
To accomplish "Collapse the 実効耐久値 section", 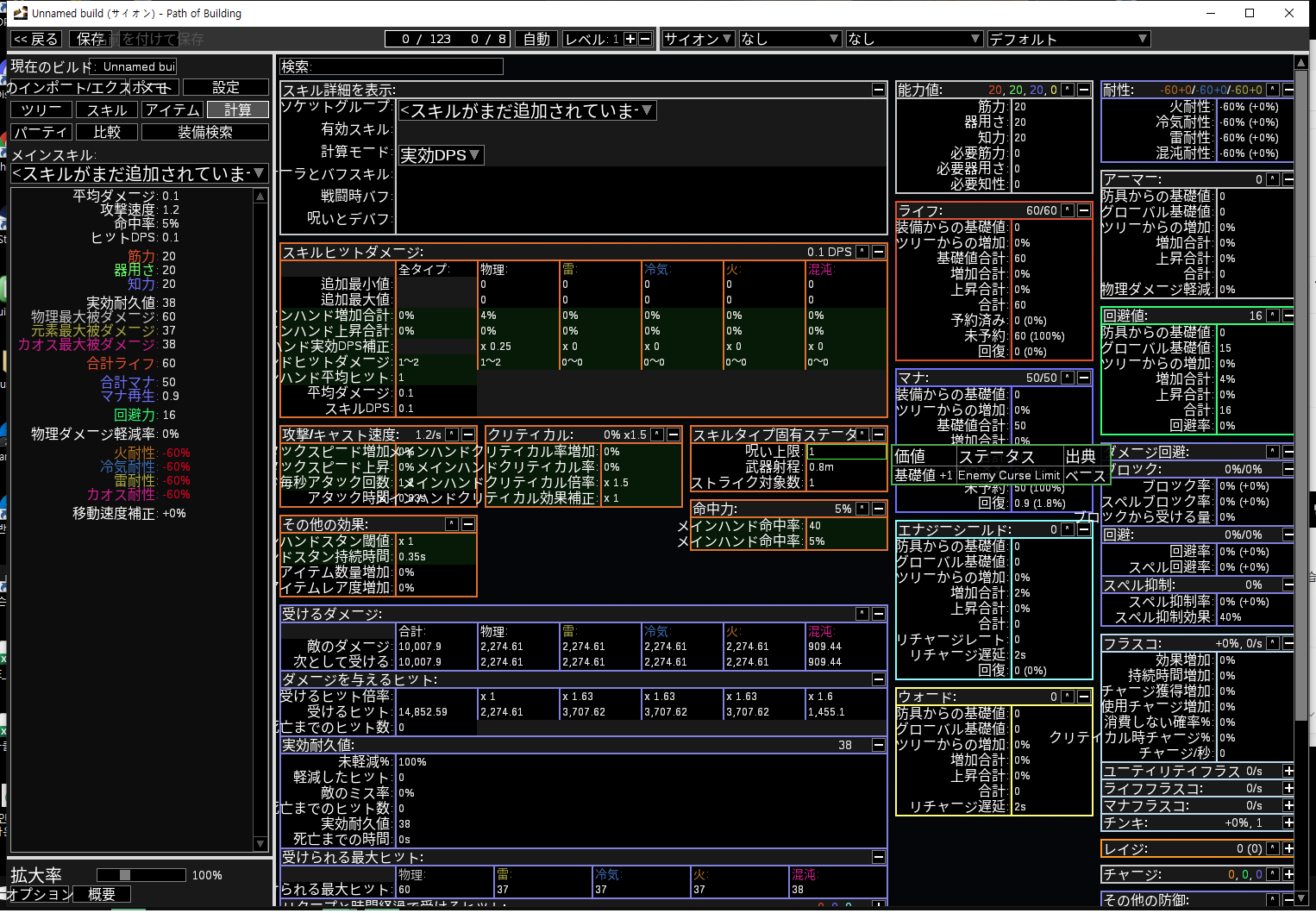I will pyautogui.click(x=879, y=745).
